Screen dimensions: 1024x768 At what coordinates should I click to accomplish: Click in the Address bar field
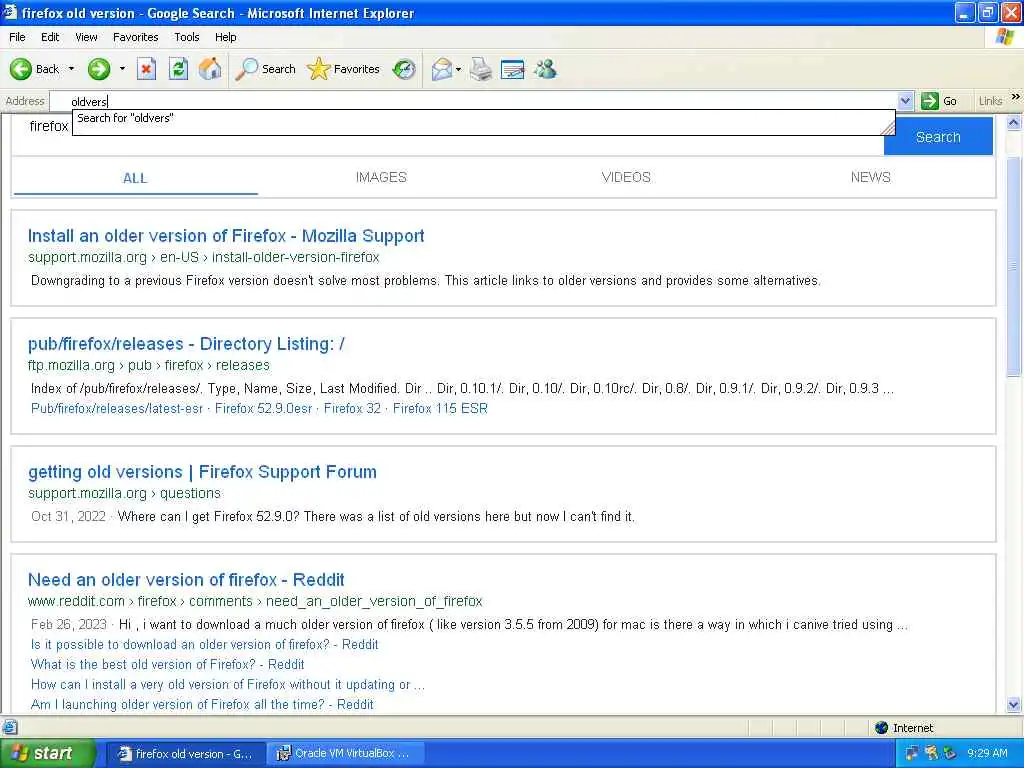pos(473,101)
